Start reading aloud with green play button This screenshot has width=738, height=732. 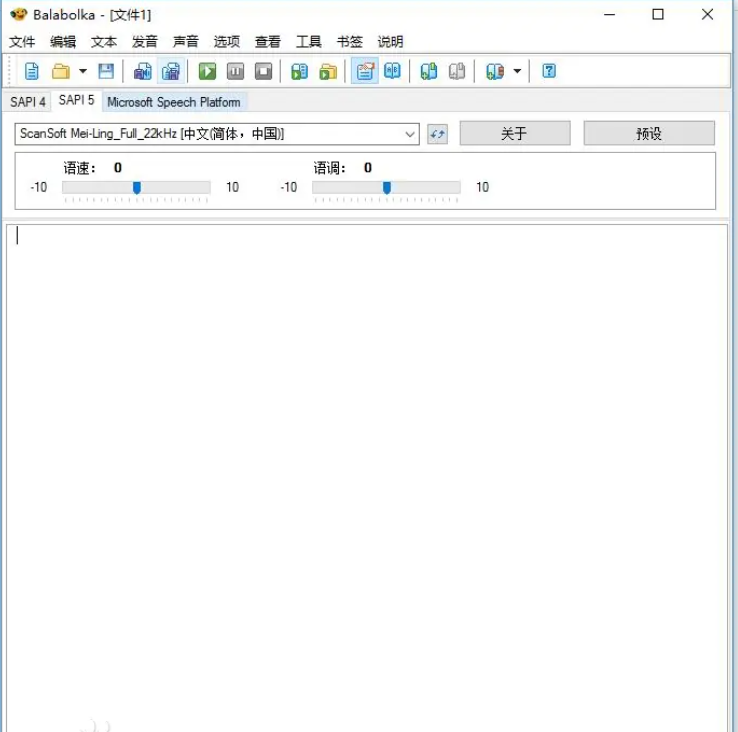207,72
